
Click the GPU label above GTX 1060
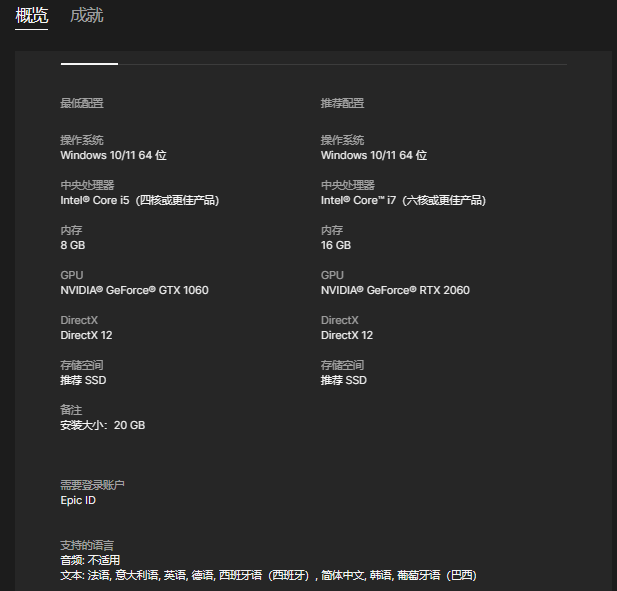(72, 275)
